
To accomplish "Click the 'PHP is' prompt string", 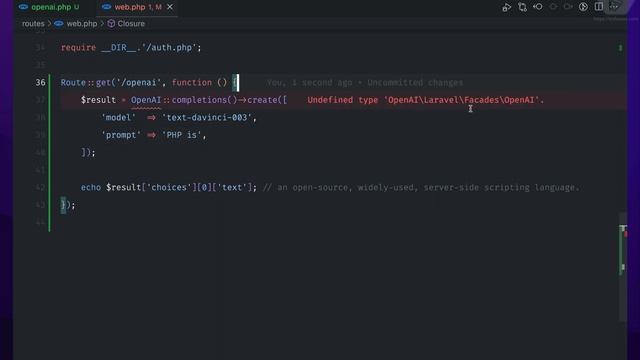I will (x=182, y=135).
